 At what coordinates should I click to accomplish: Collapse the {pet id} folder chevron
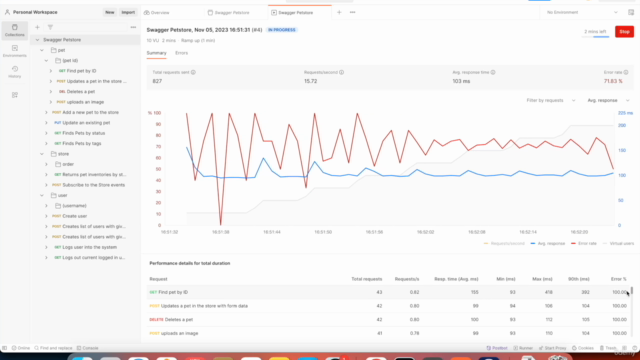pos(46,61)
